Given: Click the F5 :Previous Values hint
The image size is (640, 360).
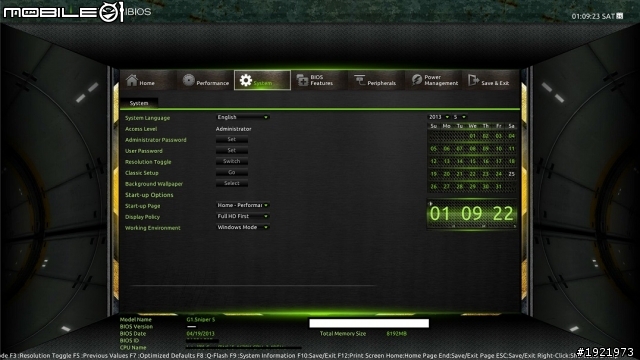Looking at the screenshot, I should click(100, 356).
